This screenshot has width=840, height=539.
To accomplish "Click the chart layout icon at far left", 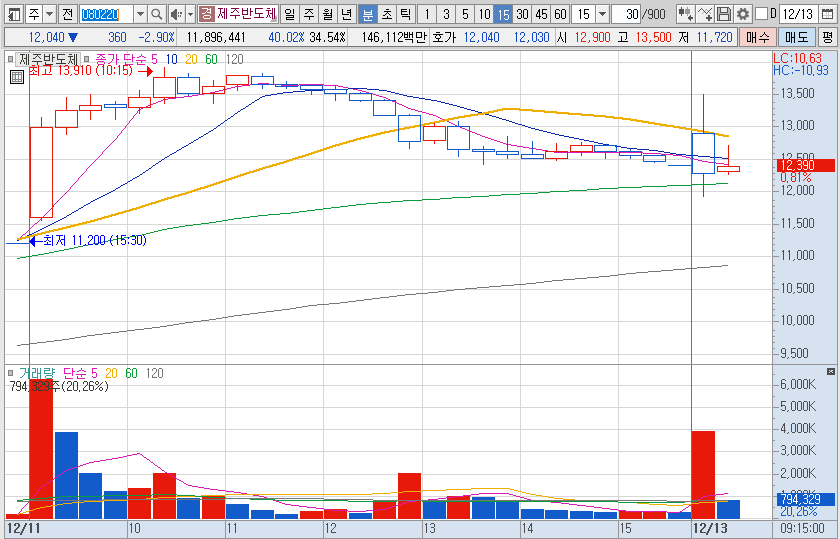I will (14, 14).
